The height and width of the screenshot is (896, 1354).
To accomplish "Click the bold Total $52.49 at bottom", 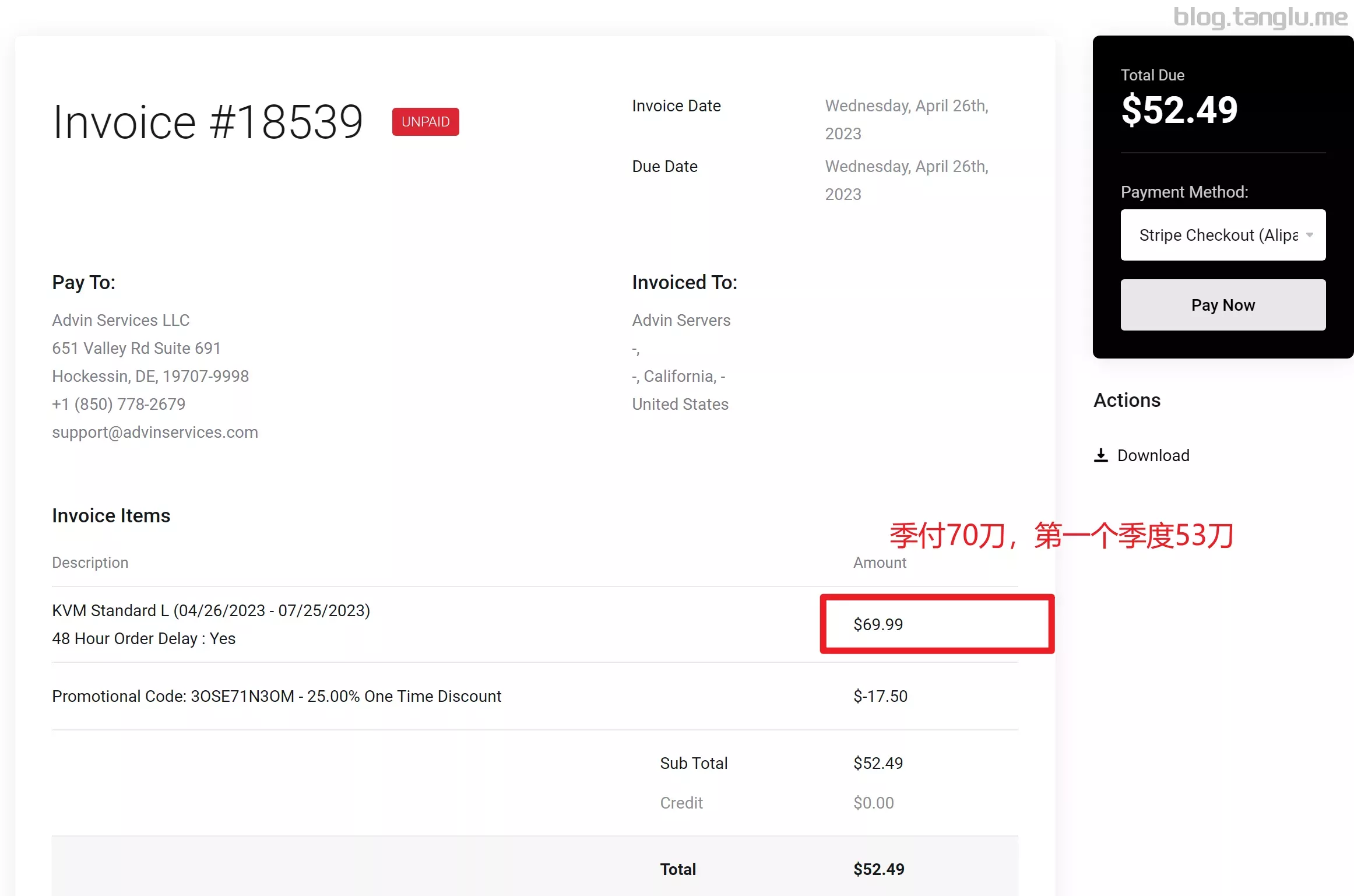I will pos(879,869).
